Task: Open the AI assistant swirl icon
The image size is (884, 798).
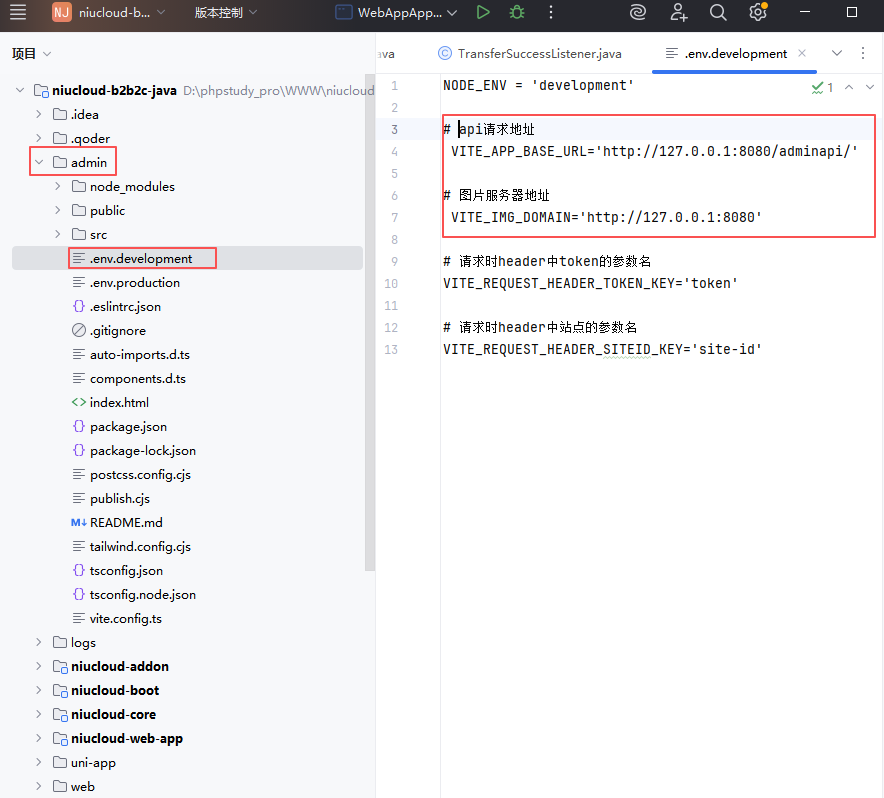Action: pos(638,13)
